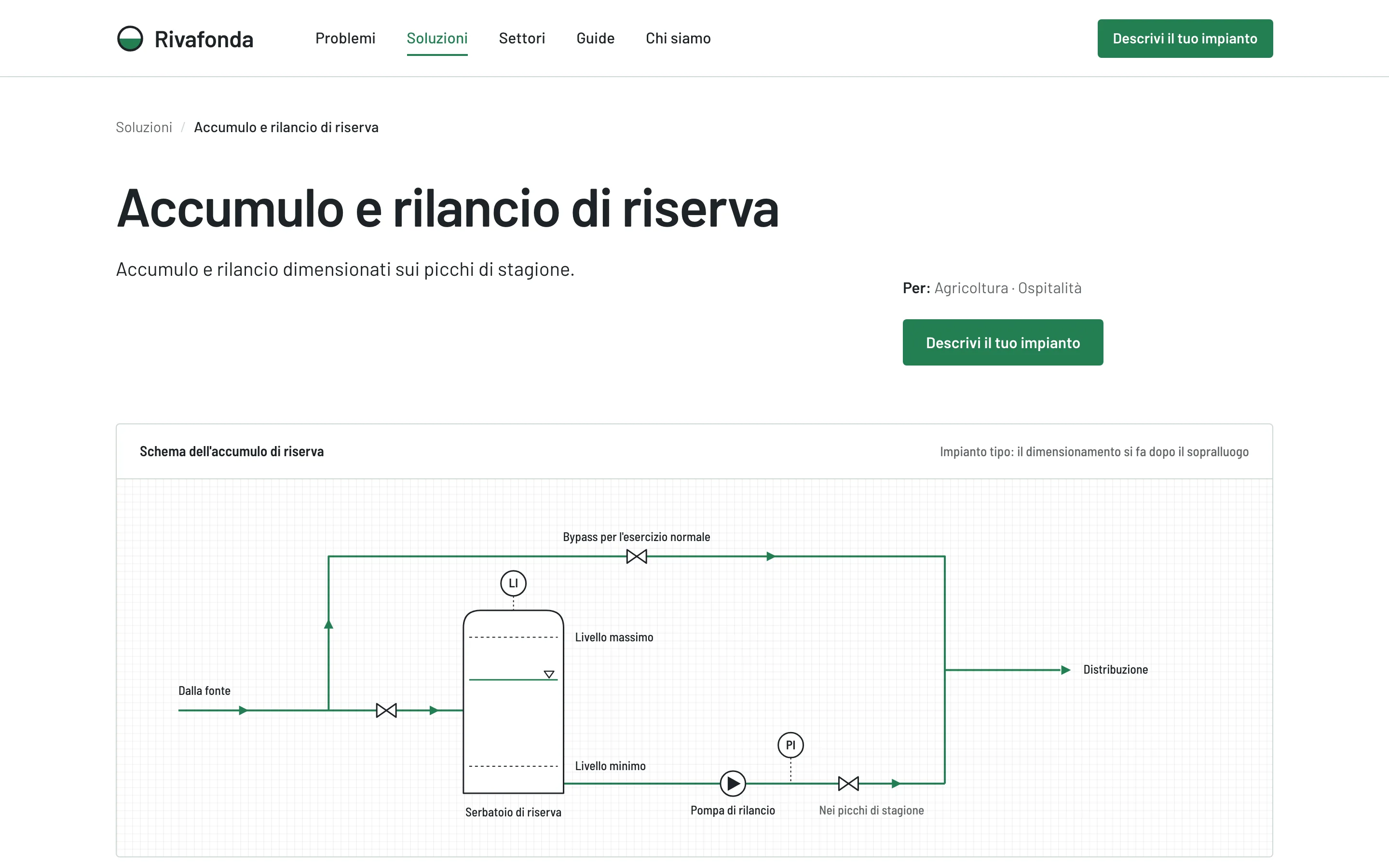Screen dimensions: 1389x868
Task: Click subtitle about picchi di stagione
Action: [345, 269]
